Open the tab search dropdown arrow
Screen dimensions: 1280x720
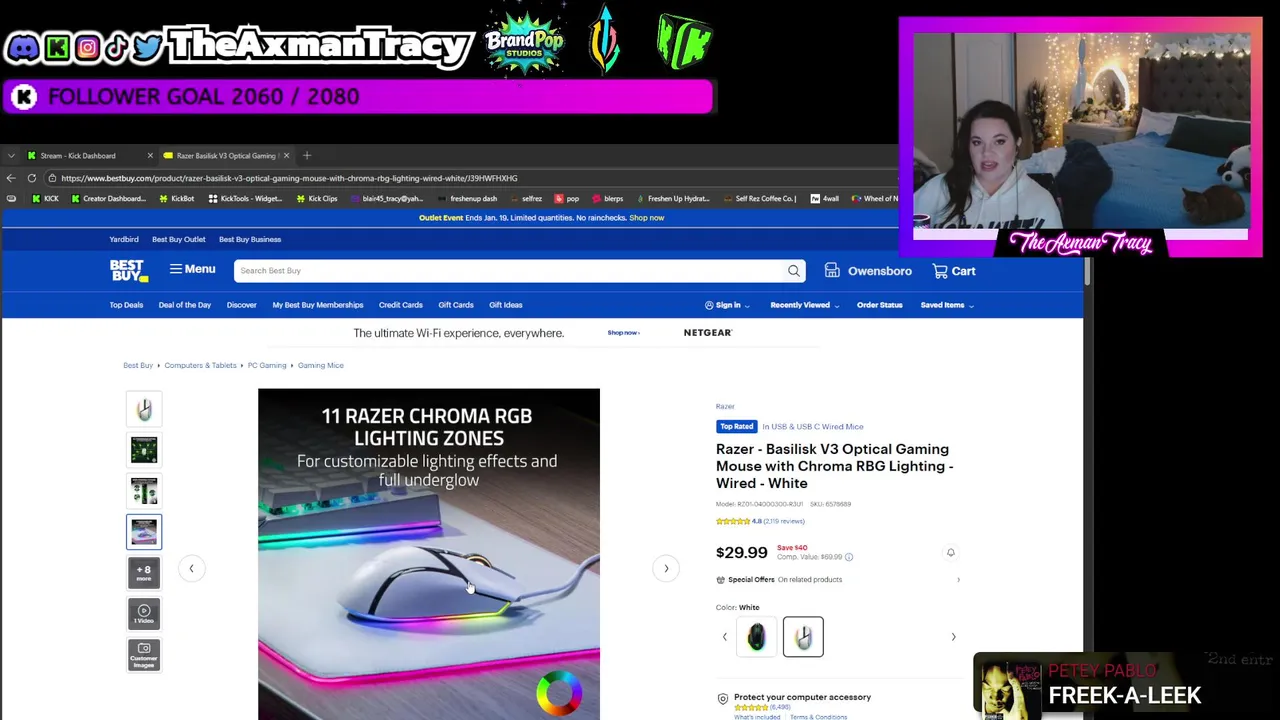coord(10,155)
